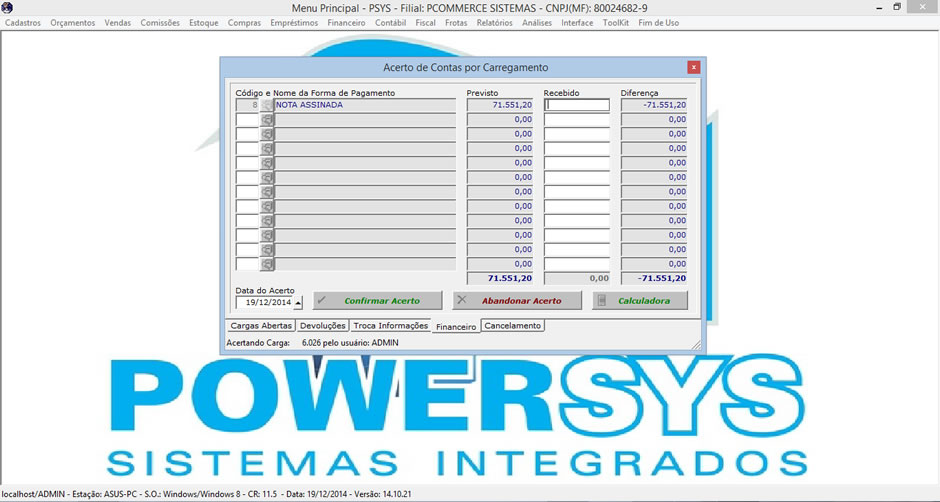Click the Abandonar Acerto button
Screen dimensions: 940x502
click(517, 300)
